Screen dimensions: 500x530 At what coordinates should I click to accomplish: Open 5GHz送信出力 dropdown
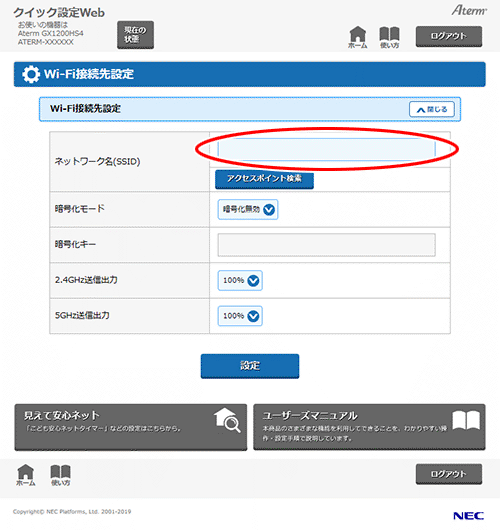tap(240, 316)
